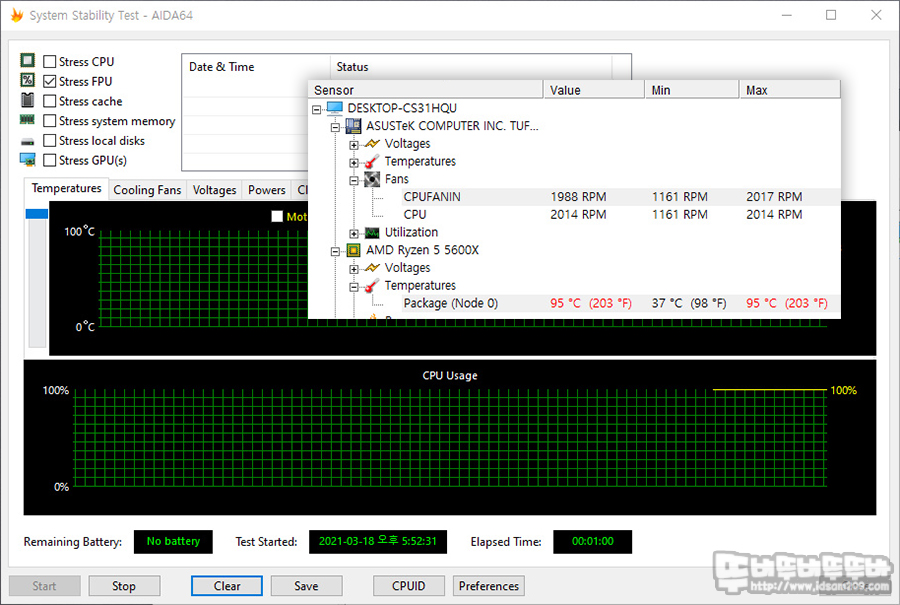The height and width of the screenshot is (605, 900).
Task: Enable the Stress CPU checkbox
Action: [x=50, y=61]
